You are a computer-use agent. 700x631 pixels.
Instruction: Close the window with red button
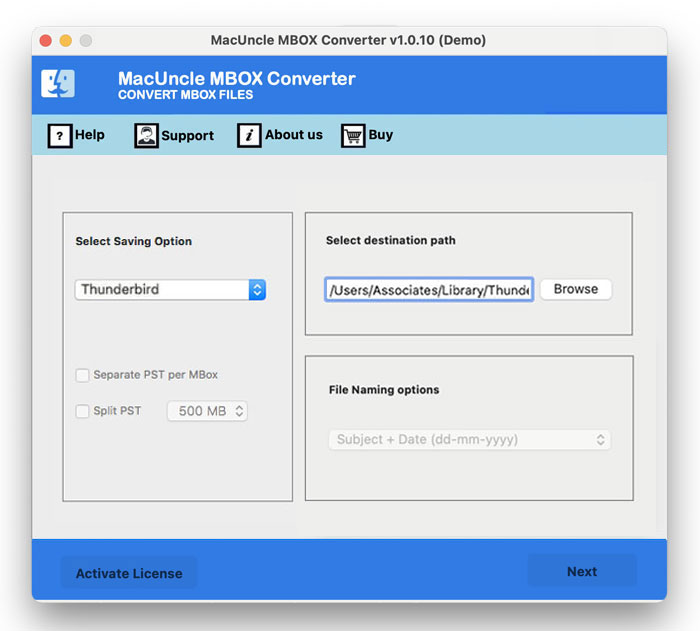pyautogui.click(x=46, y=41)
